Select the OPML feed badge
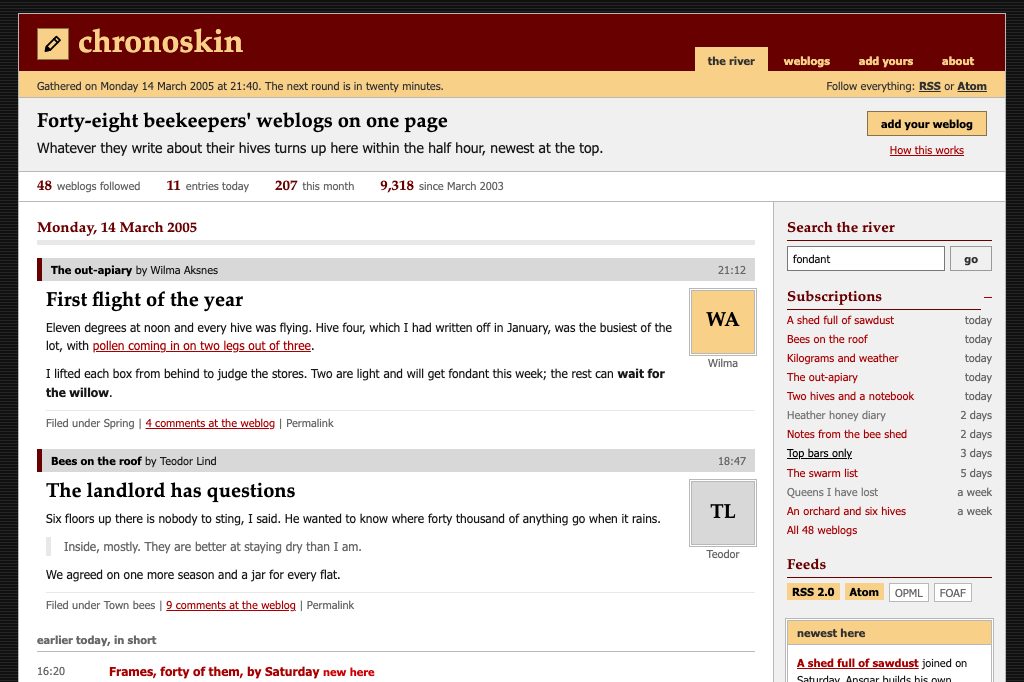This screenshot has width=1024, height=682. (x=908, y=593)
